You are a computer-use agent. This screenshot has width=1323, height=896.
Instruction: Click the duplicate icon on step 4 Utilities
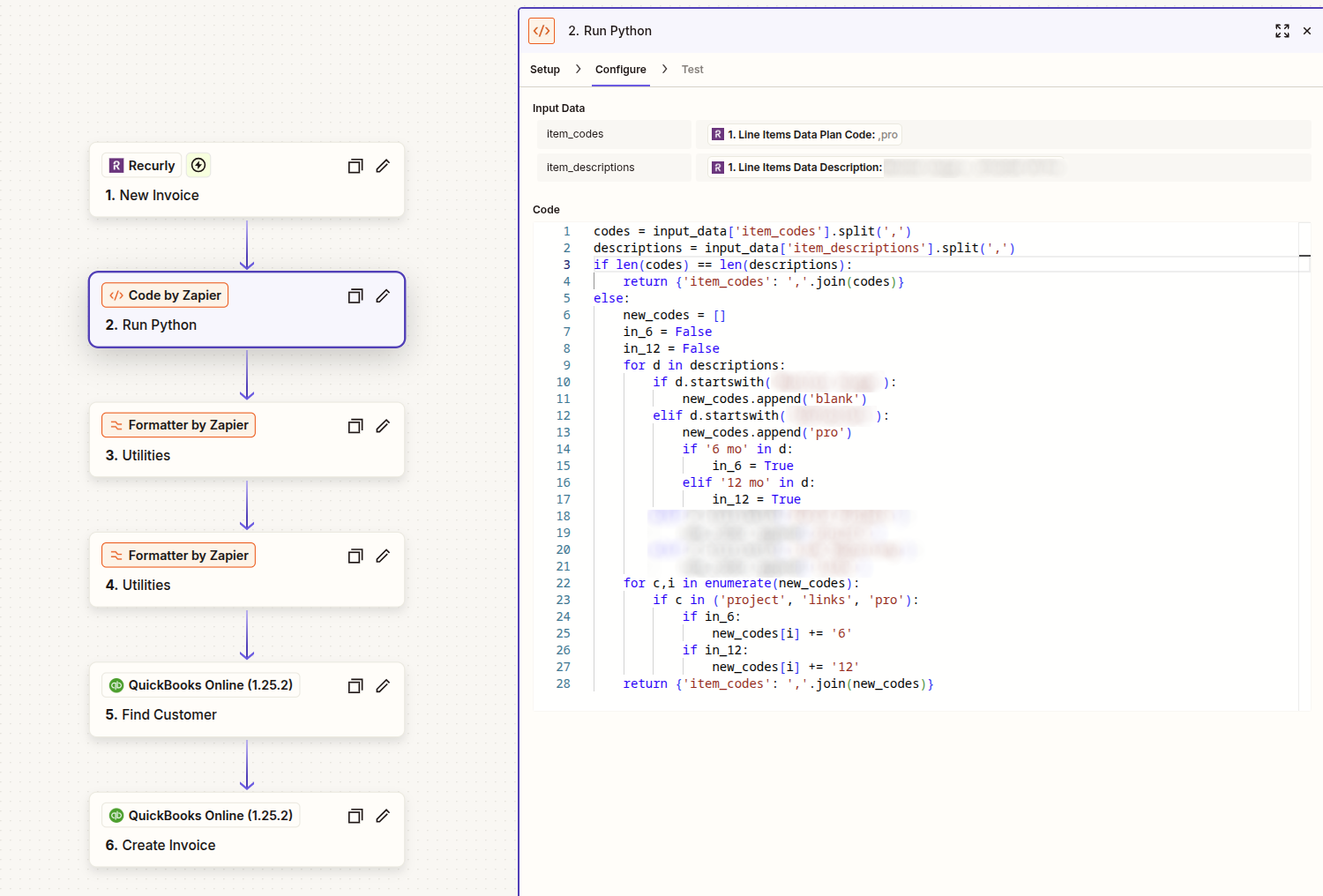[x=355, y=556]
